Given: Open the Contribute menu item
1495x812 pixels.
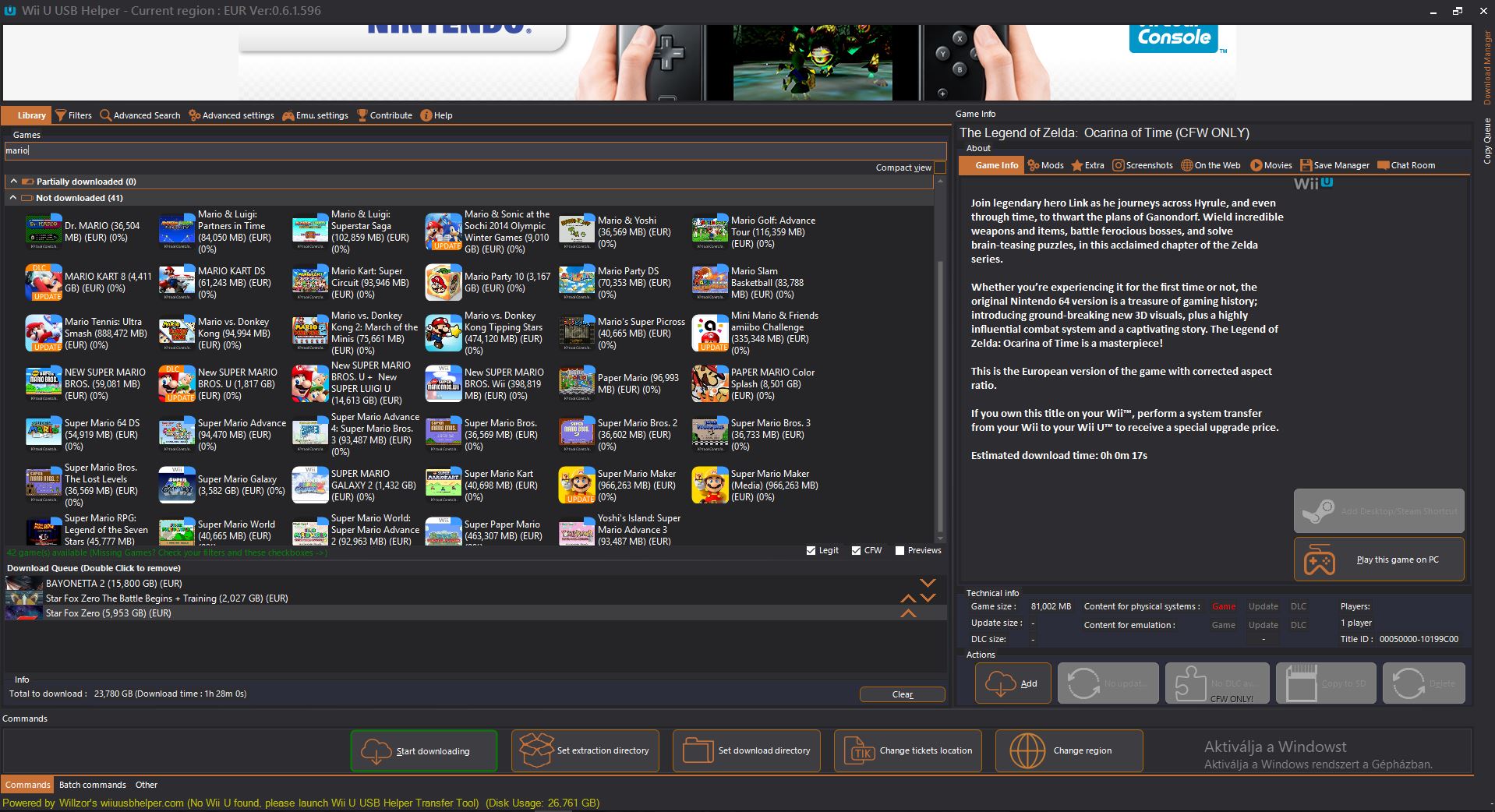Looking at the screenshot, I should [384, 115].
